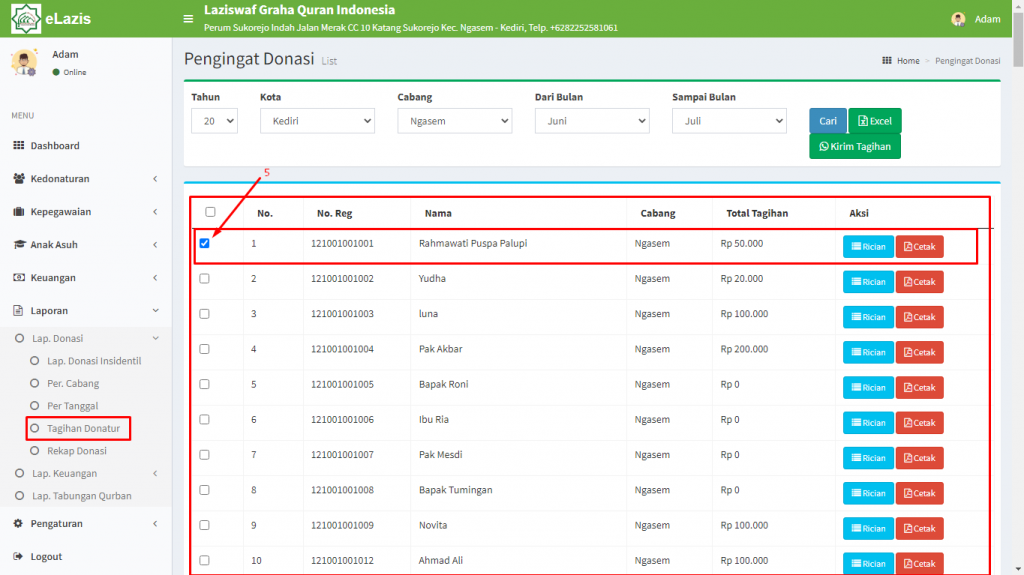The image size is (1024, 575).
Task: Click the eLazis logo icon
Action: pos(25,18)
